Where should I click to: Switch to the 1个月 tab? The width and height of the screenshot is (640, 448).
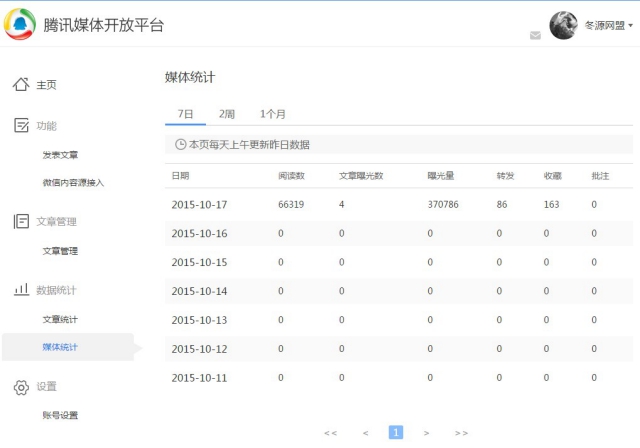273,114
